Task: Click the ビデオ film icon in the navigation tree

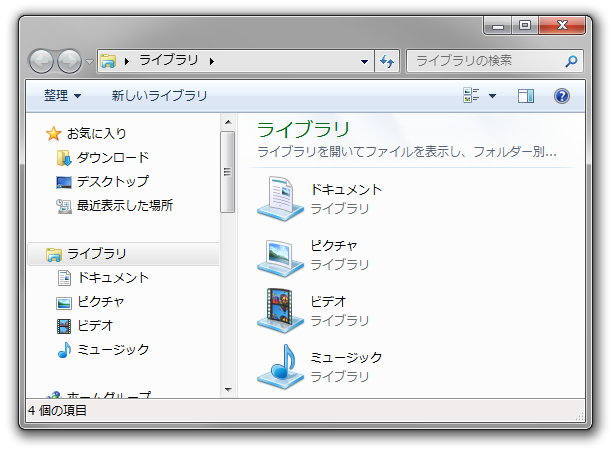Action: [64, 326]
